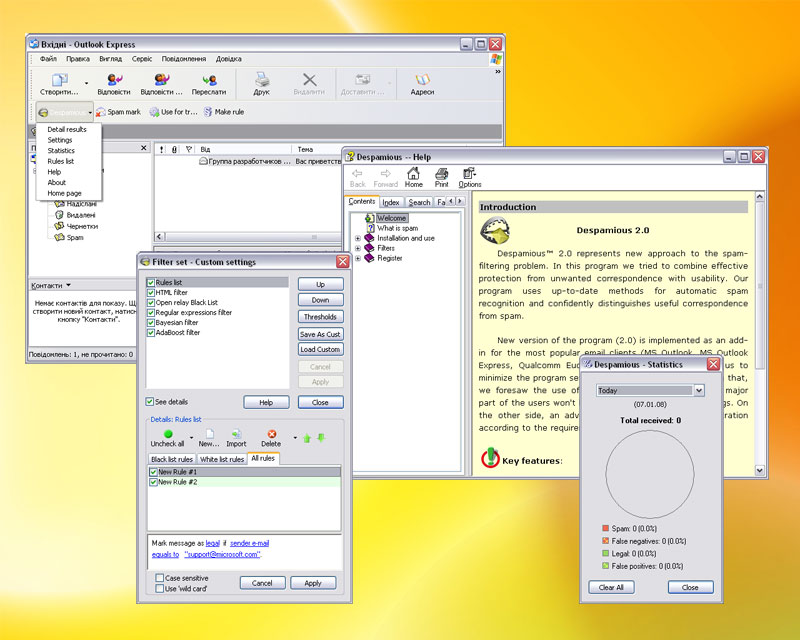This screenshot has width=800, height=640.
Task: Click the Forward arrow in Despamious Help
Action: 386,174
